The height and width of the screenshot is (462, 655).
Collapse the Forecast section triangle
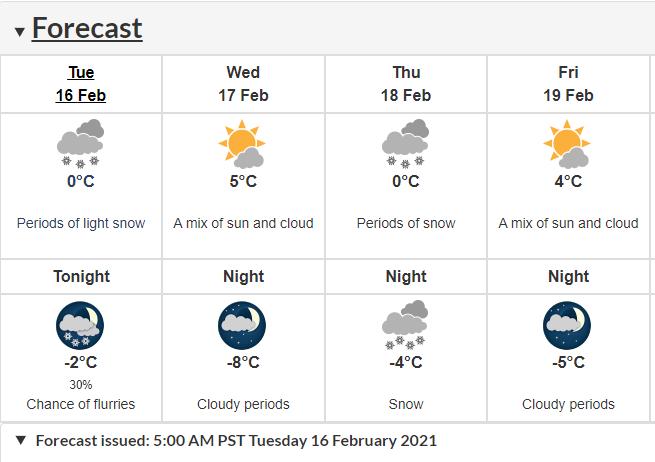(20, 32)
